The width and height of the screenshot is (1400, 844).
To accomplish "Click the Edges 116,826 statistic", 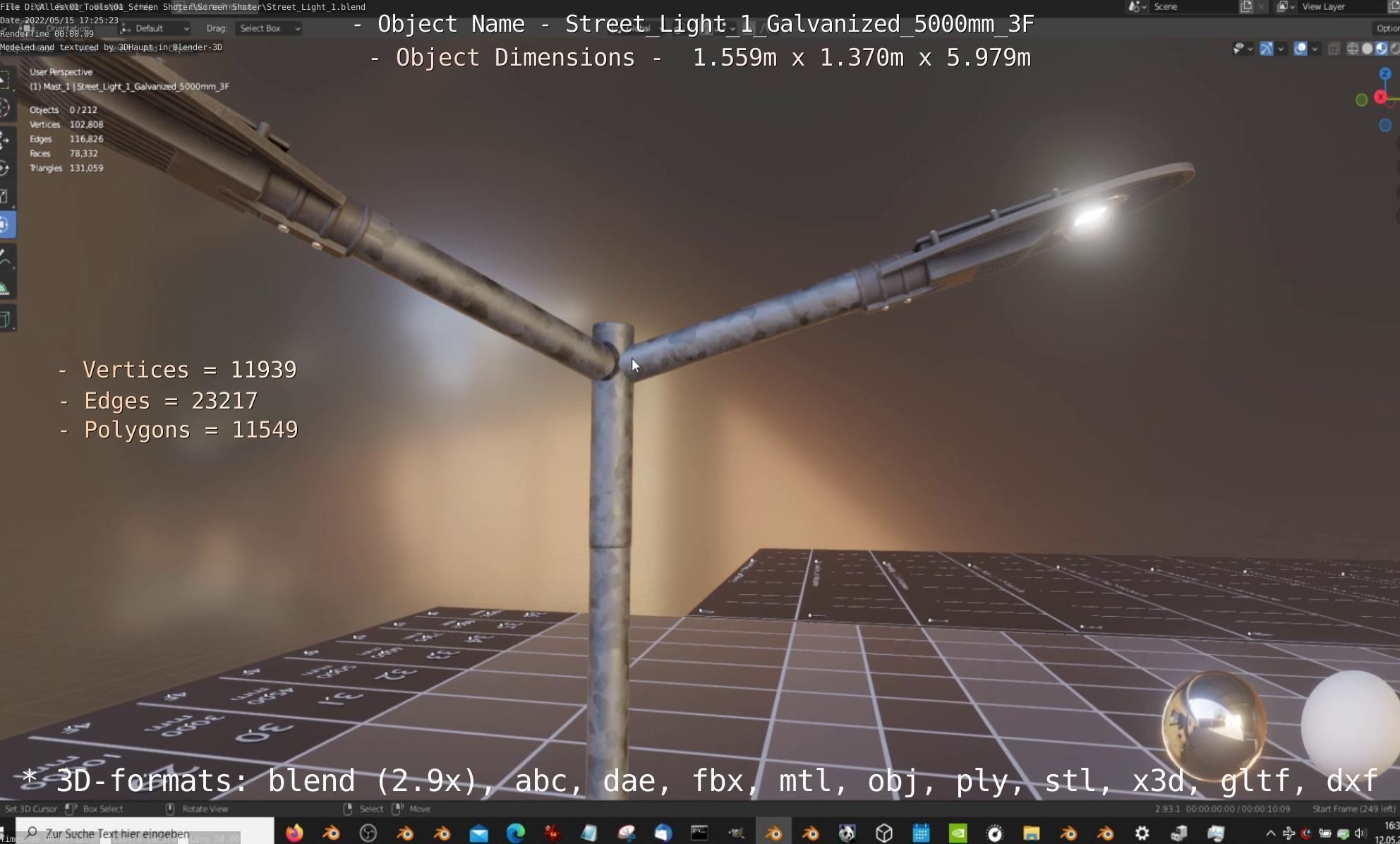I will (66, 139).
